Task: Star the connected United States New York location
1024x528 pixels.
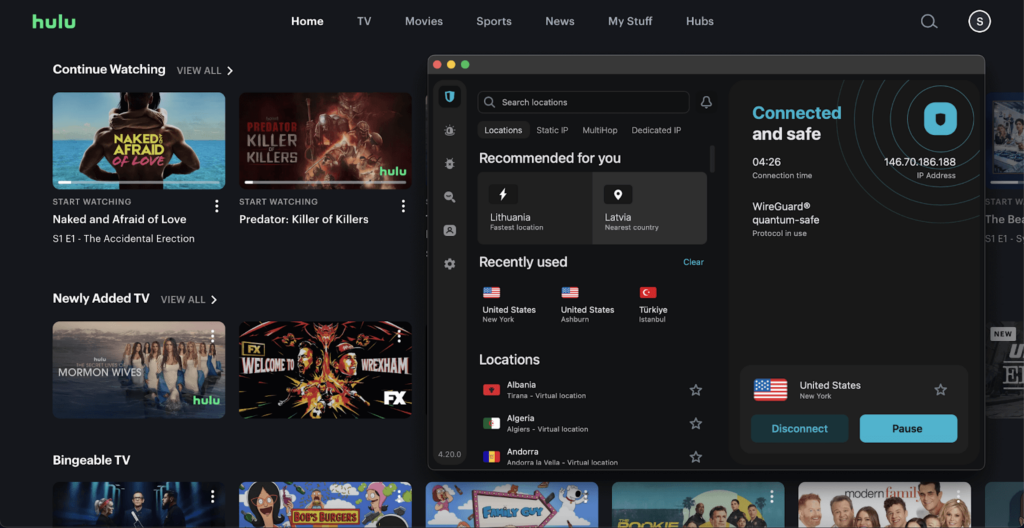Action: pos(940,390)
